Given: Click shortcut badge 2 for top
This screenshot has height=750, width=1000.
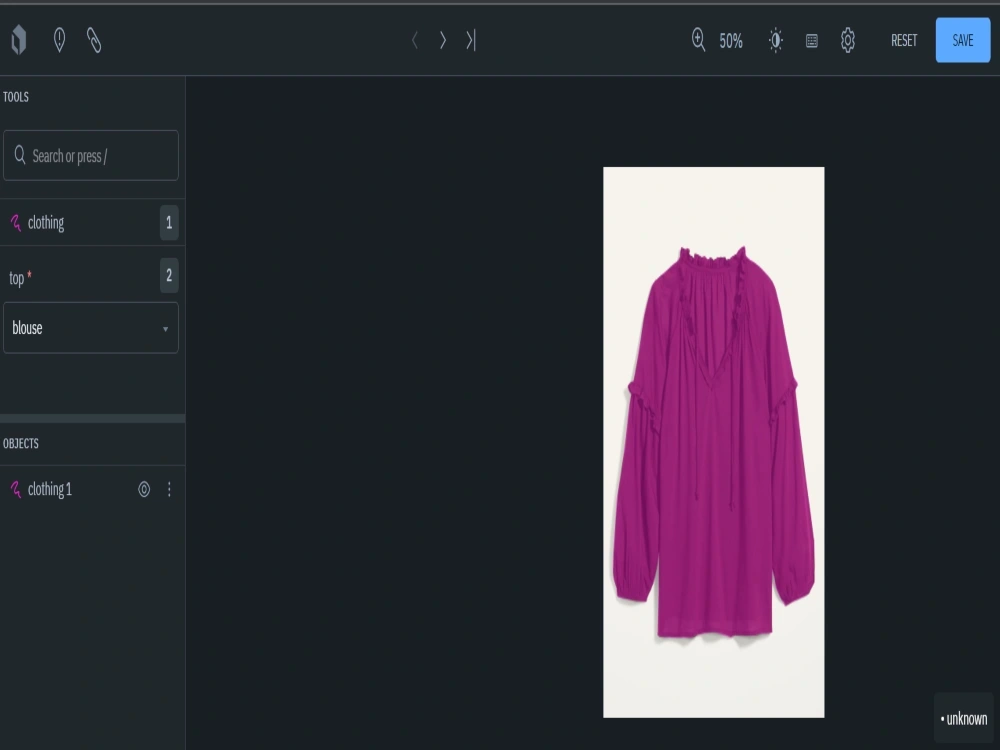Looking at the screenshot, I should (169, 276).
